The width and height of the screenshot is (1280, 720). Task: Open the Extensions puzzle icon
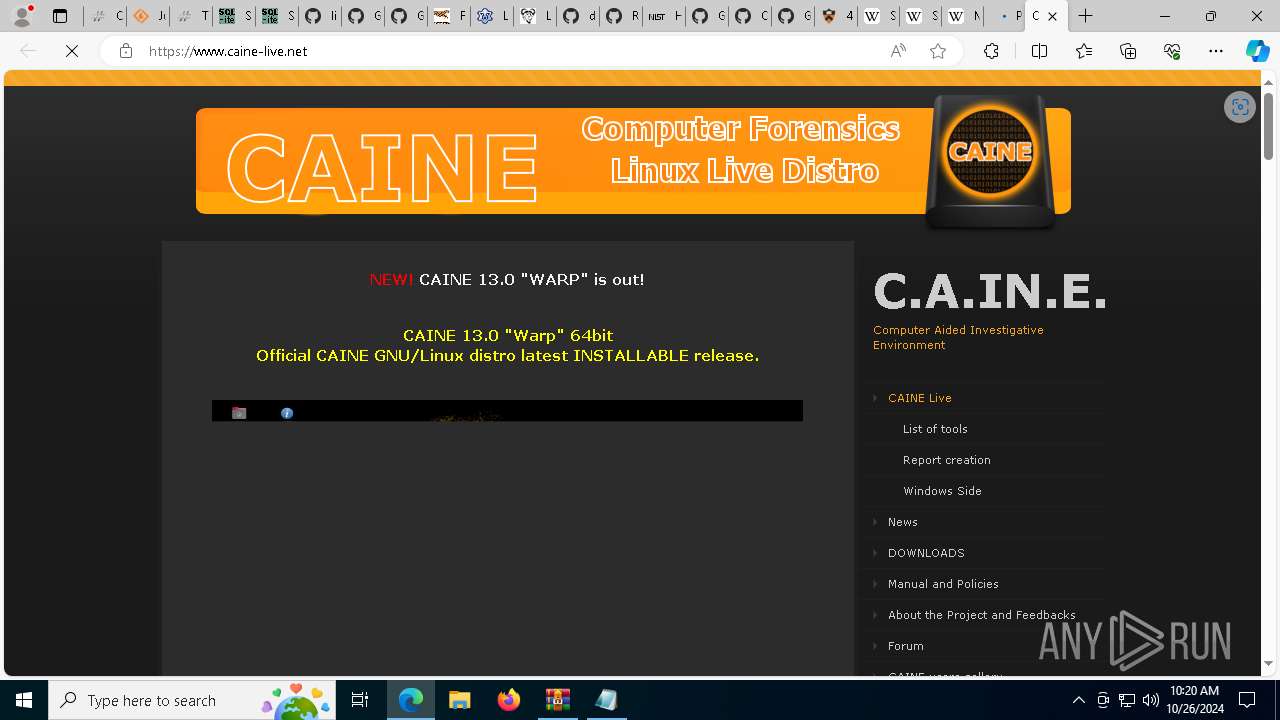pyautogui.click(x=991, y=51)
